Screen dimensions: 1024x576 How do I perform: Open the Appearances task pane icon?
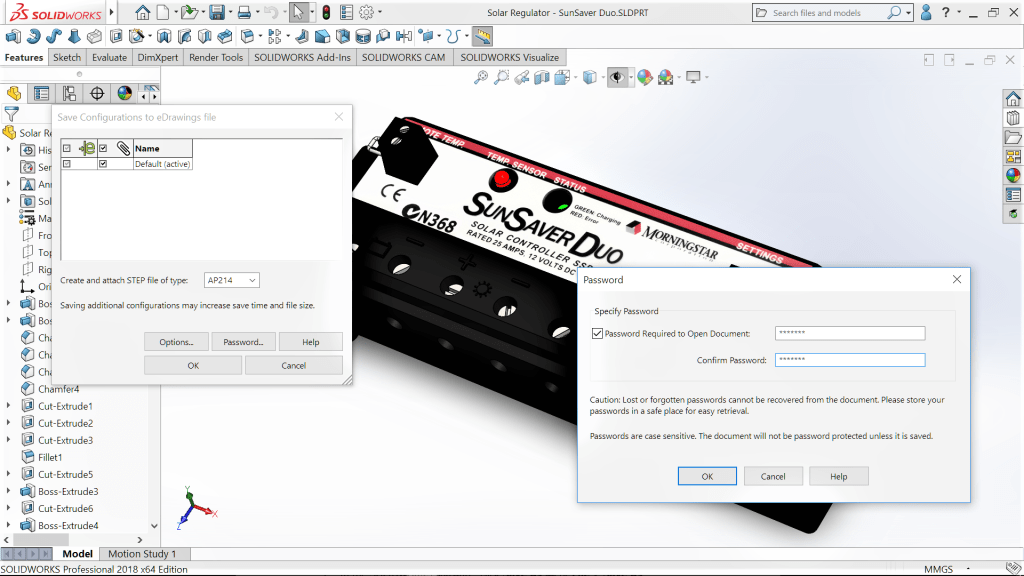tap(1013, 175)
